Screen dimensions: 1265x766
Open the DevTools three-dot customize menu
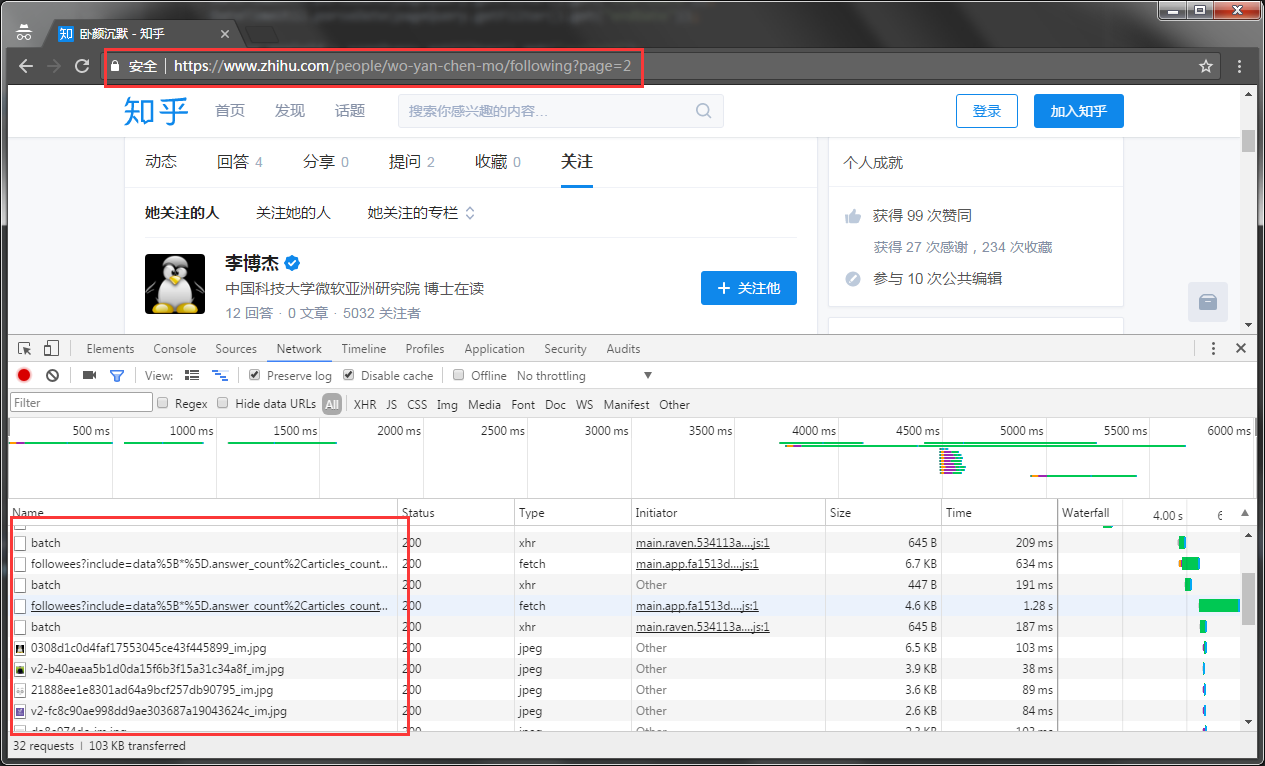click(1213, 349)
